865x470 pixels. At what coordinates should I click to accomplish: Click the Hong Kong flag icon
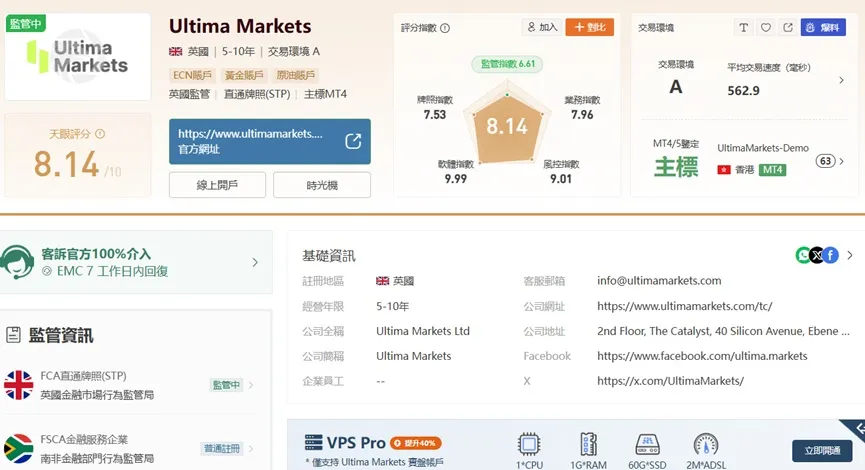724,169
